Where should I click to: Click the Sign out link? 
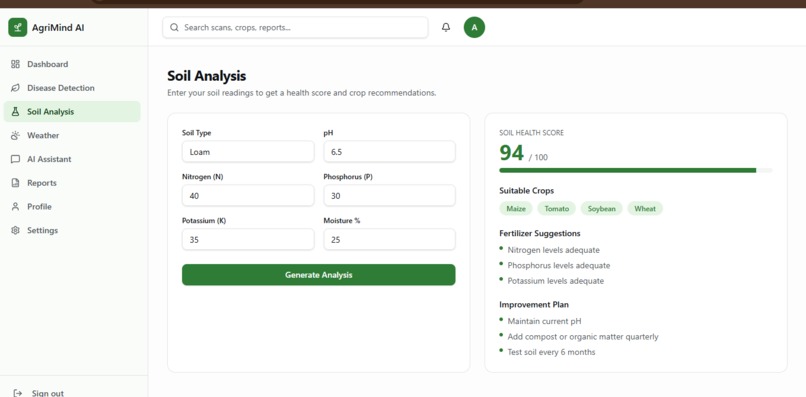[48, 393]
